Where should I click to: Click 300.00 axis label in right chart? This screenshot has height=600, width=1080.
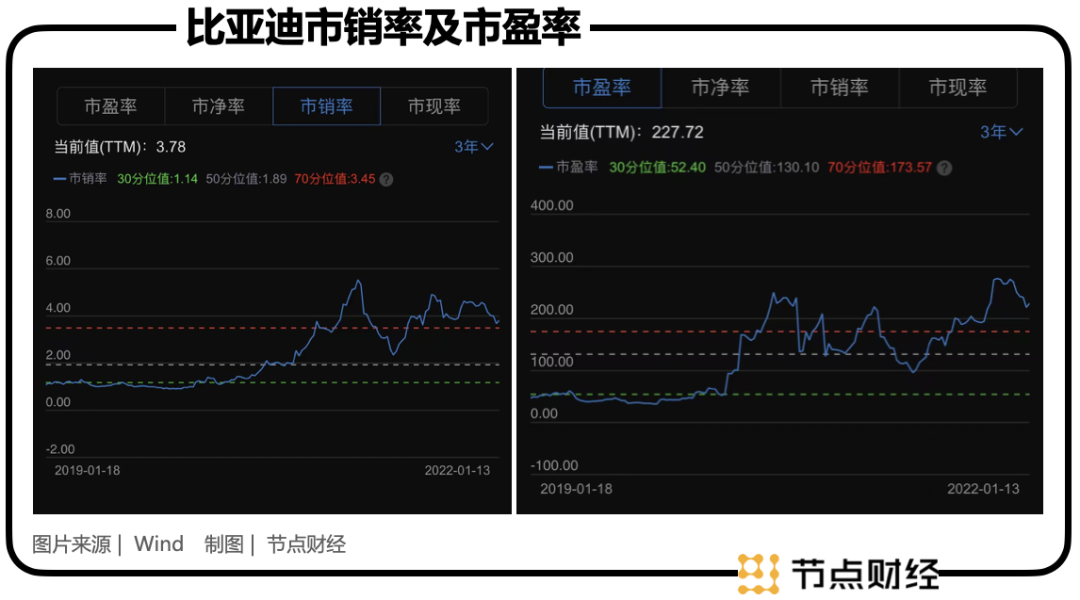click(x=552, y=258)
